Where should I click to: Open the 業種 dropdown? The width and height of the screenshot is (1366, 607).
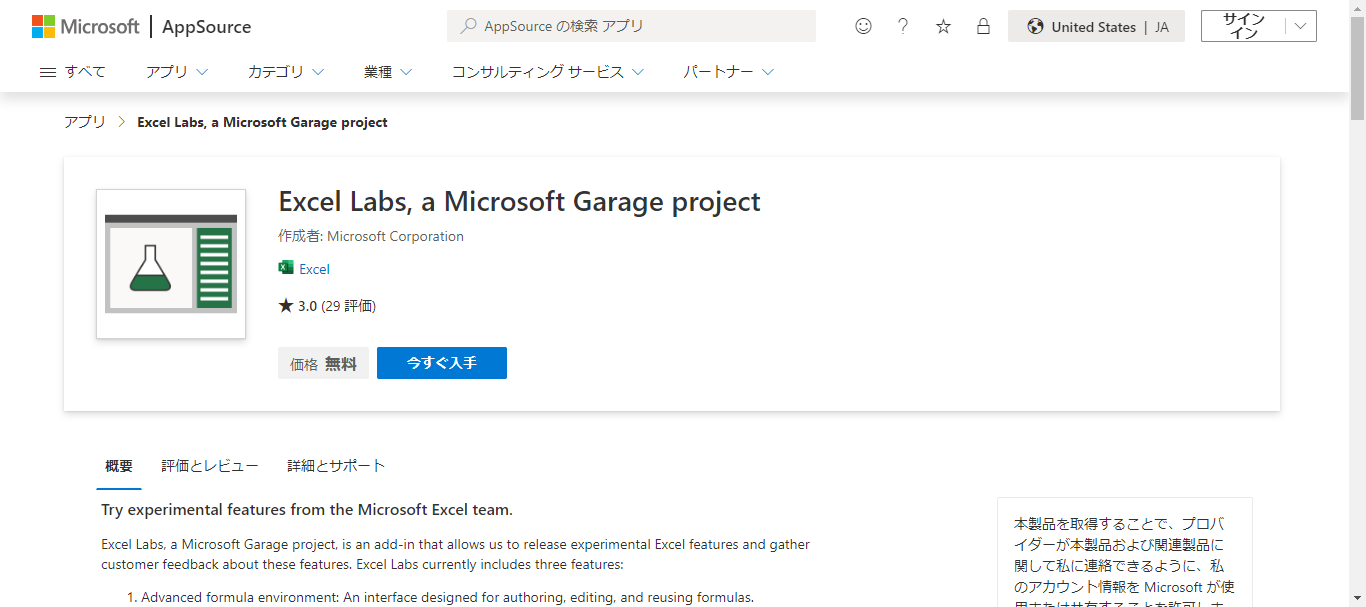click(x=388, y=71)
